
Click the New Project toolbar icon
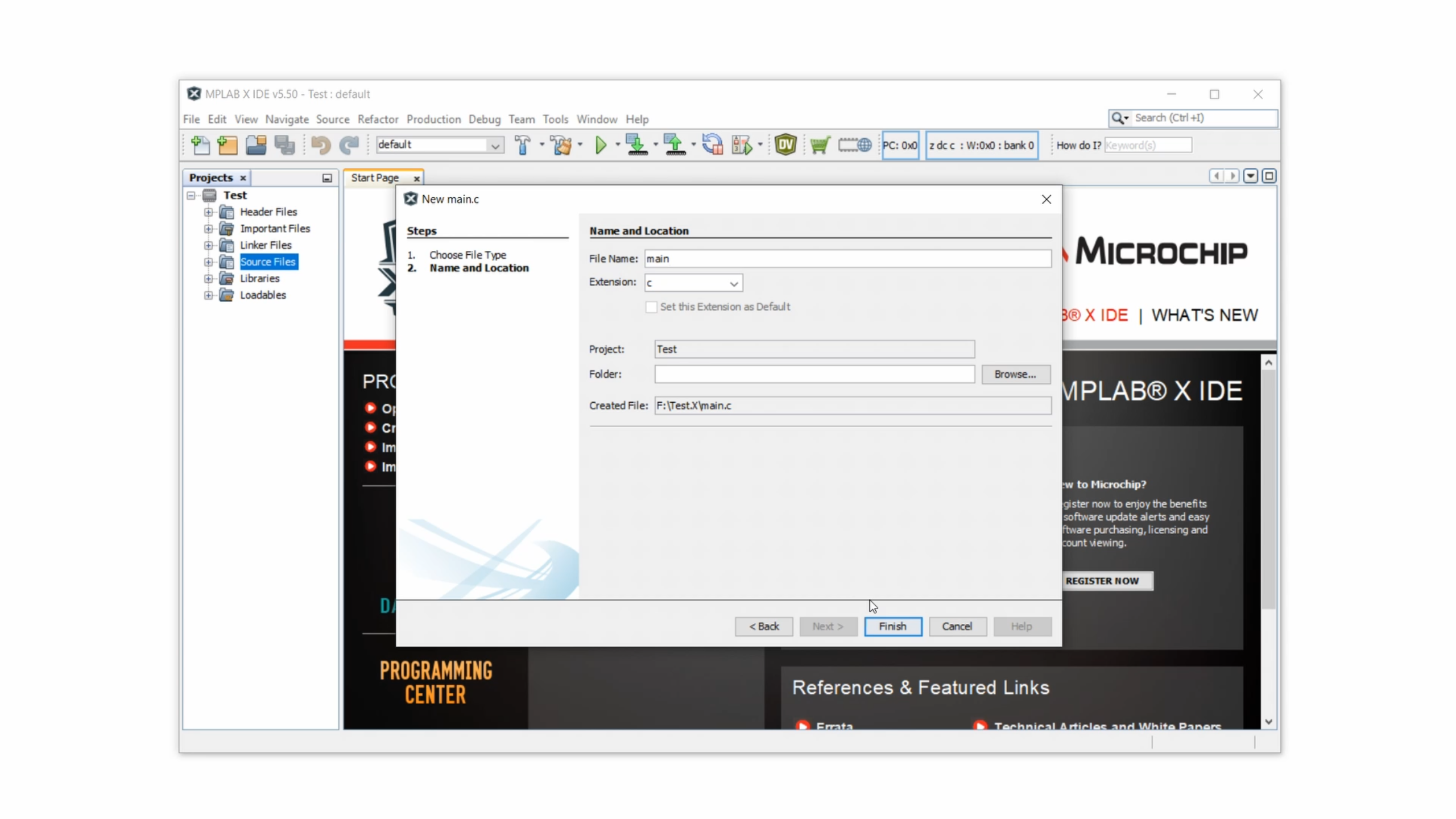point(227,145)
